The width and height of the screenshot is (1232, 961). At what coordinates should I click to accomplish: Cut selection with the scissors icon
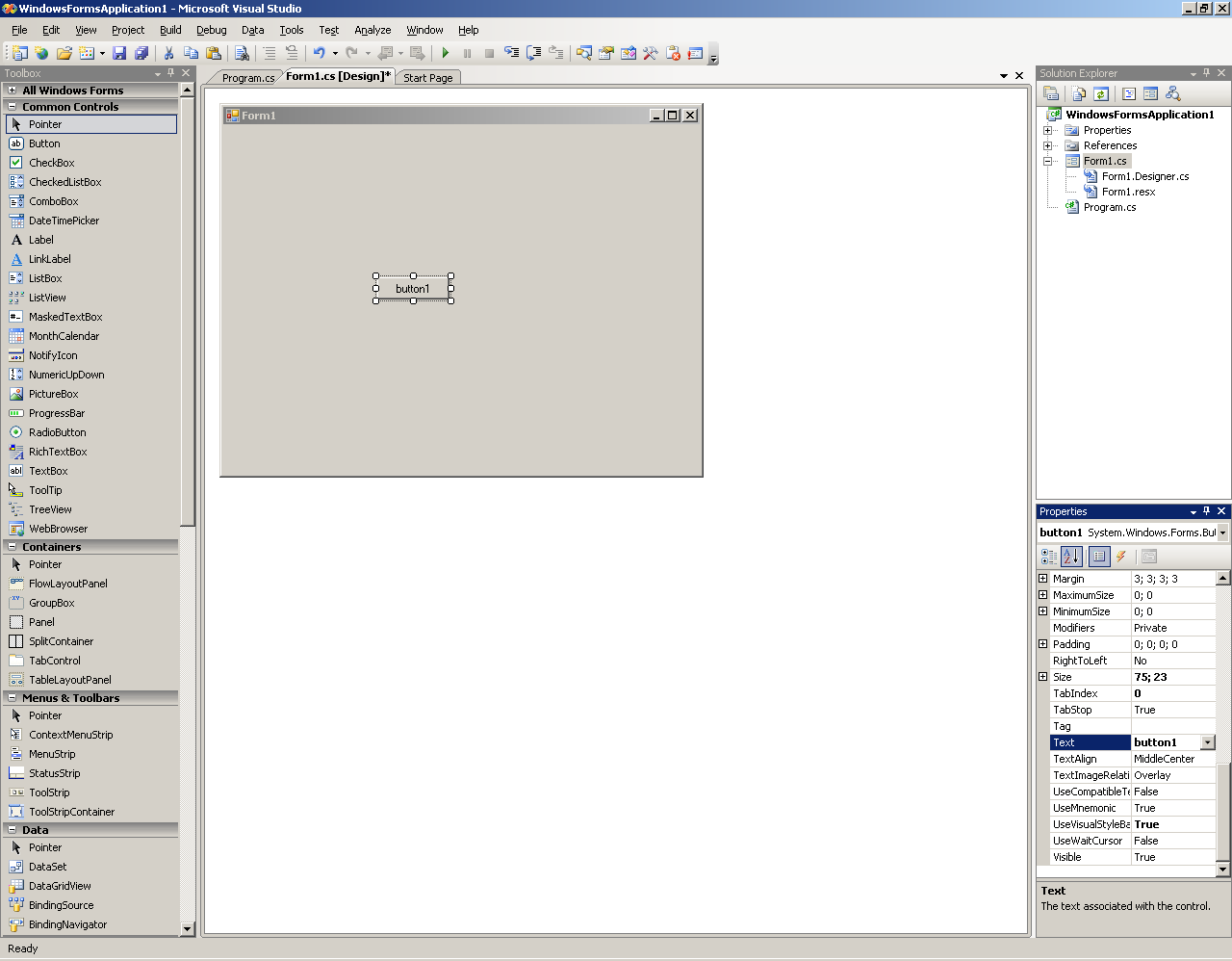pos(168,53)
